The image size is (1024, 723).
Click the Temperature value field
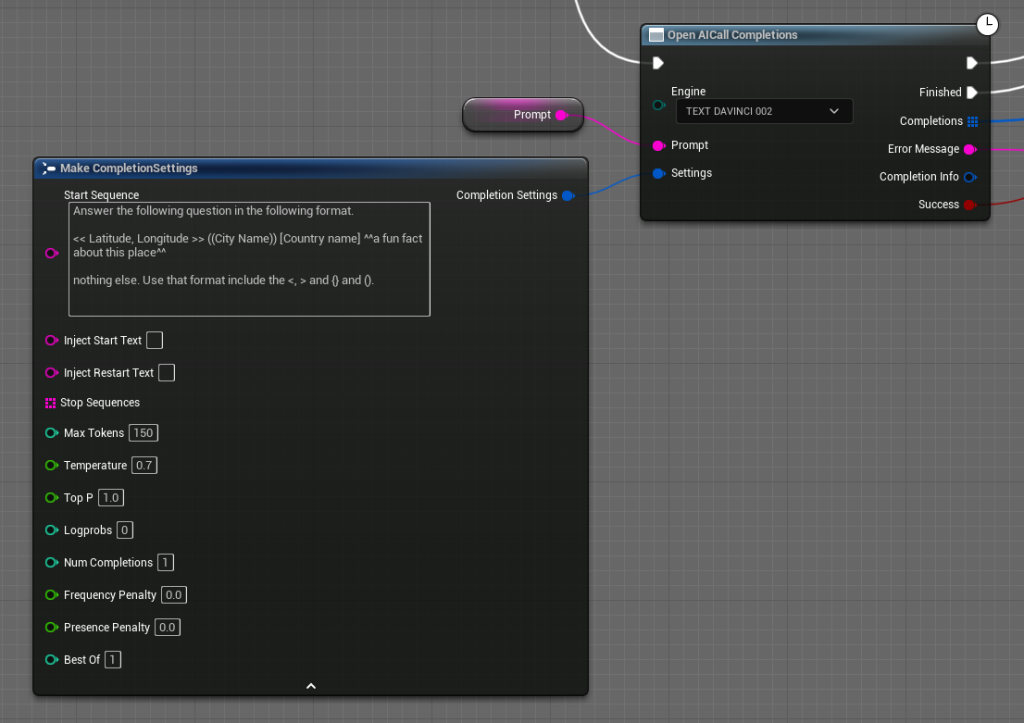tap(144, 464)
